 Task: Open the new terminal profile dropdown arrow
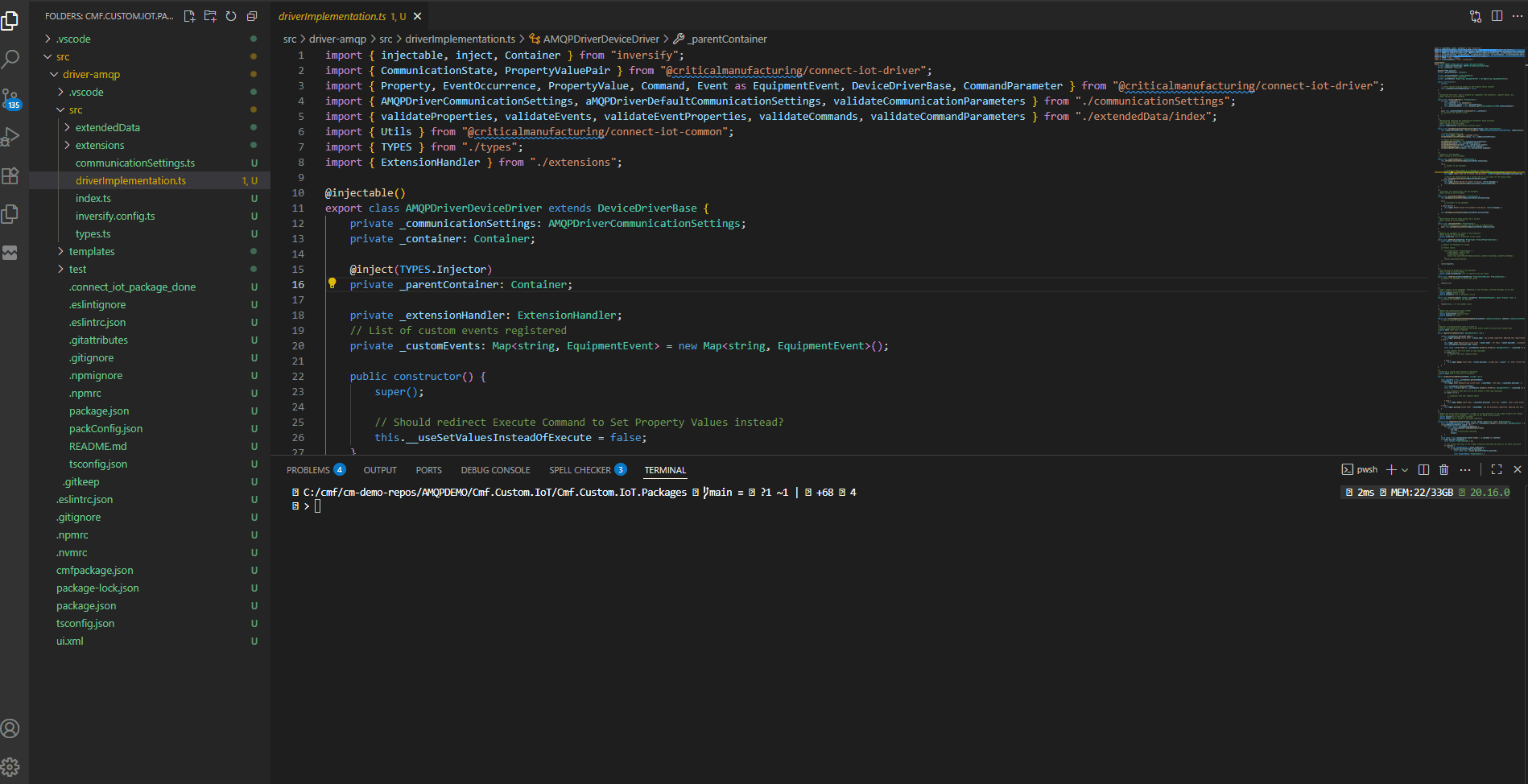point(1405,469)
